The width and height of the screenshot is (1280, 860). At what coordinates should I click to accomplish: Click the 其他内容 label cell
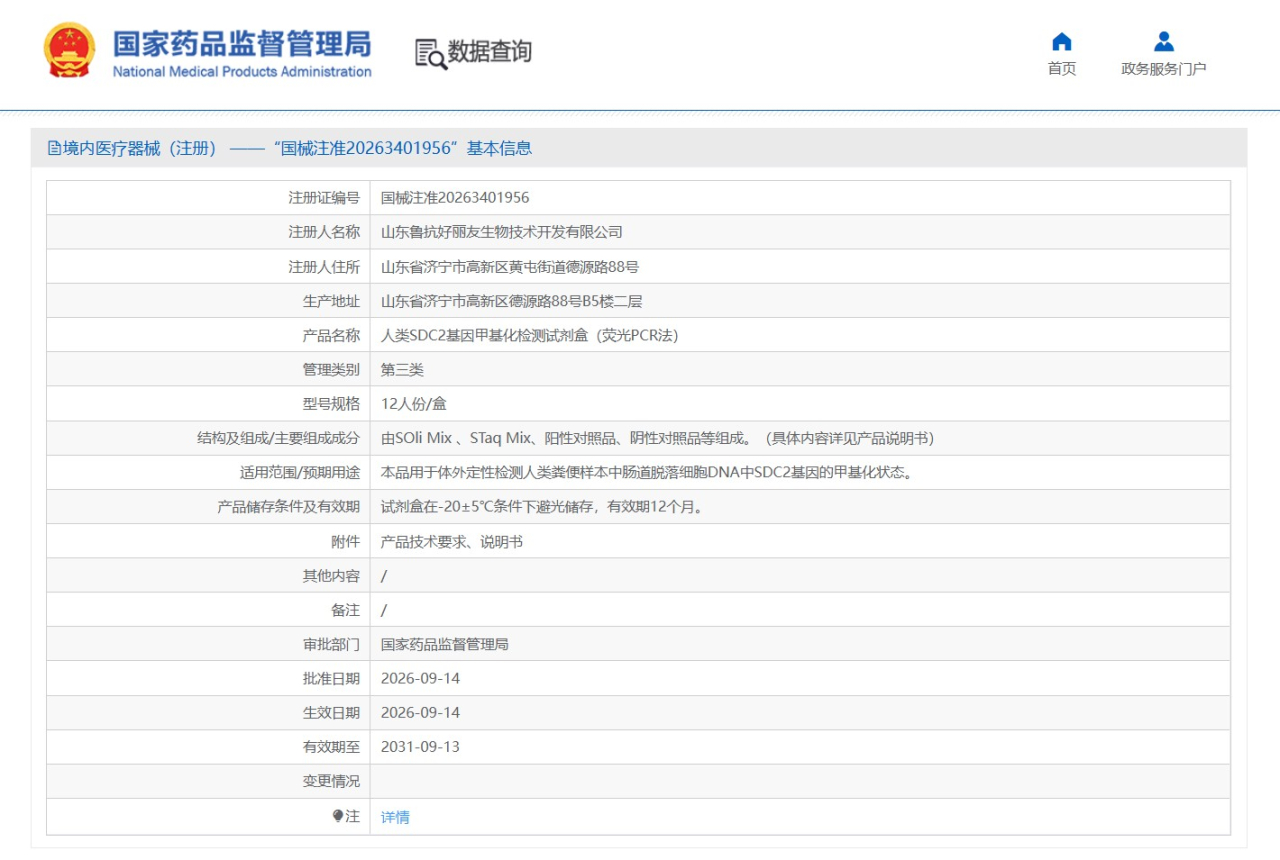(208, 575)
